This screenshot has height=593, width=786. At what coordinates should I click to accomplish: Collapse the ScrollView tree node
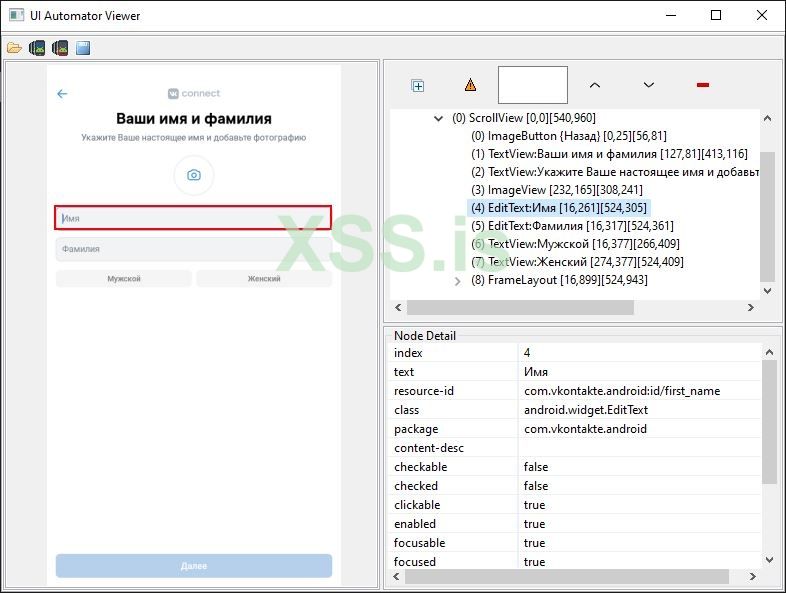coord(438,118)
